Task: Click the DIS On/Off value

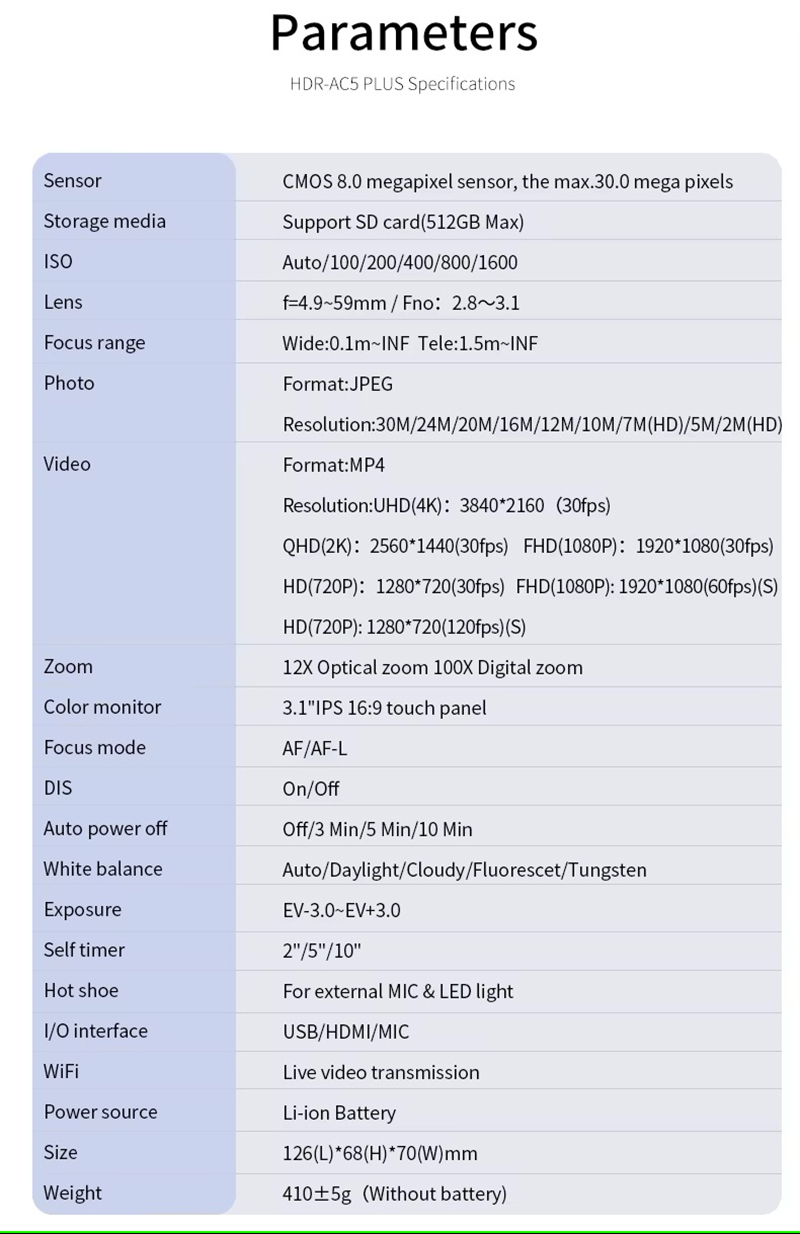Action: 311,789
